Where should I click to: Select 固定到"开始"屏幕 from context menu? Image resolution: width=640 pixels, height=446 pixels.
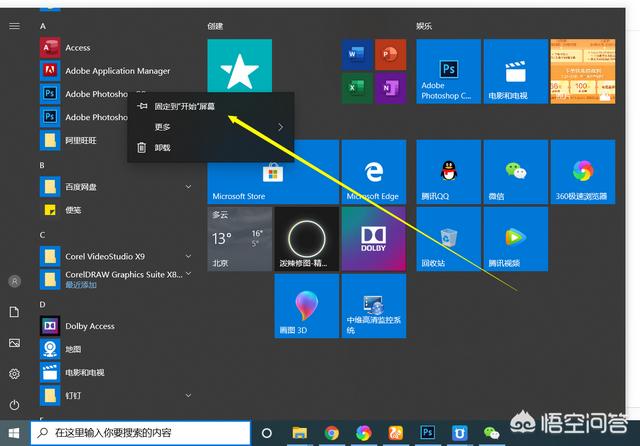point(211,107)
